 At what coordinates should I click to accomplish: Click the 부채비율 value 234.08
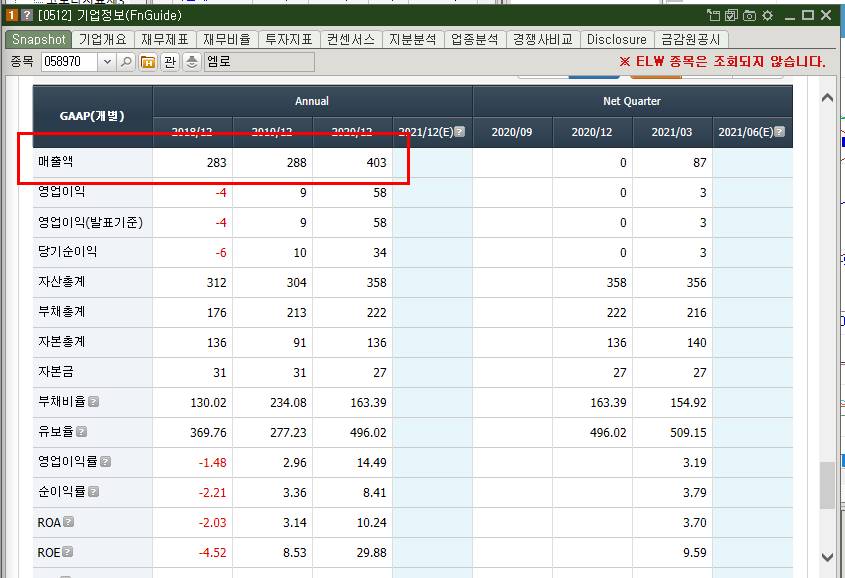tap(288, 403)
